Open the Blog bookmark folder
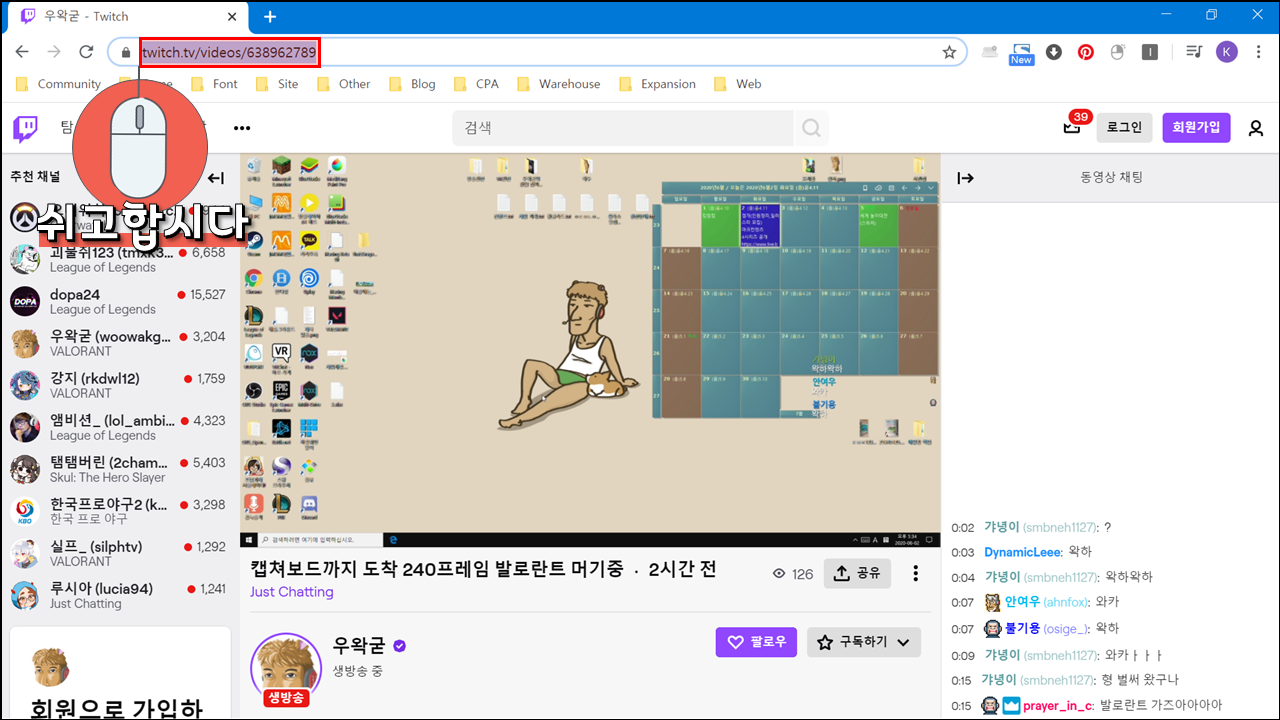 pos(412,84)
